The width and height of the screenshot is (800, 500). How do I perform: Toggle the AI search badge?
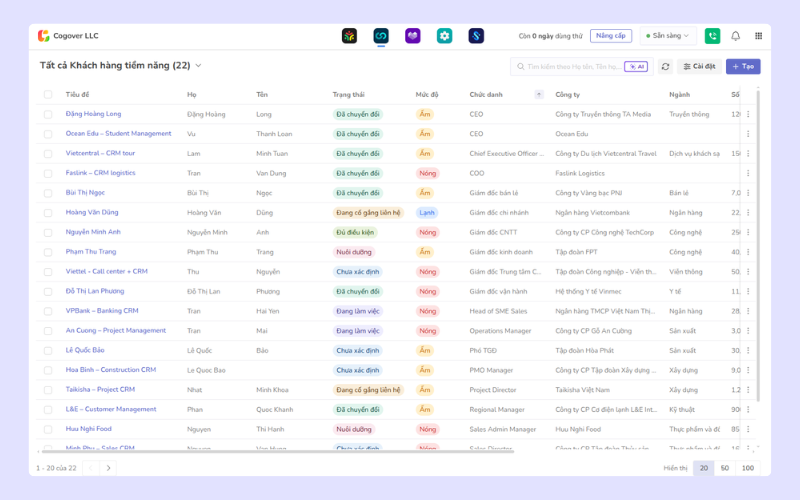pos(636,66)
